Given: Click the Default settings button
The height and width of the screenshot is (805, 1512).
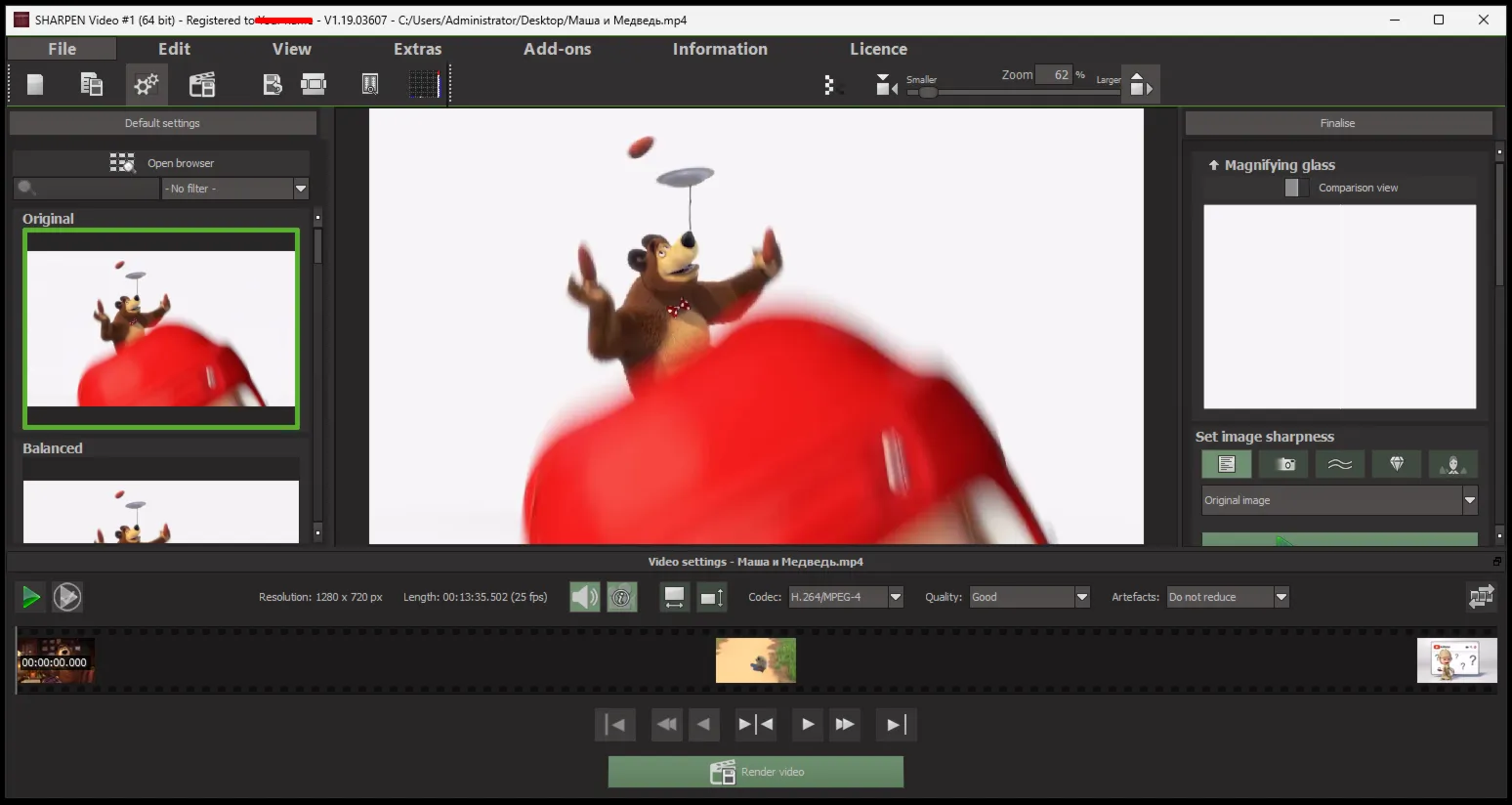Looking at the screenshot, I should [x=162, y=123].
